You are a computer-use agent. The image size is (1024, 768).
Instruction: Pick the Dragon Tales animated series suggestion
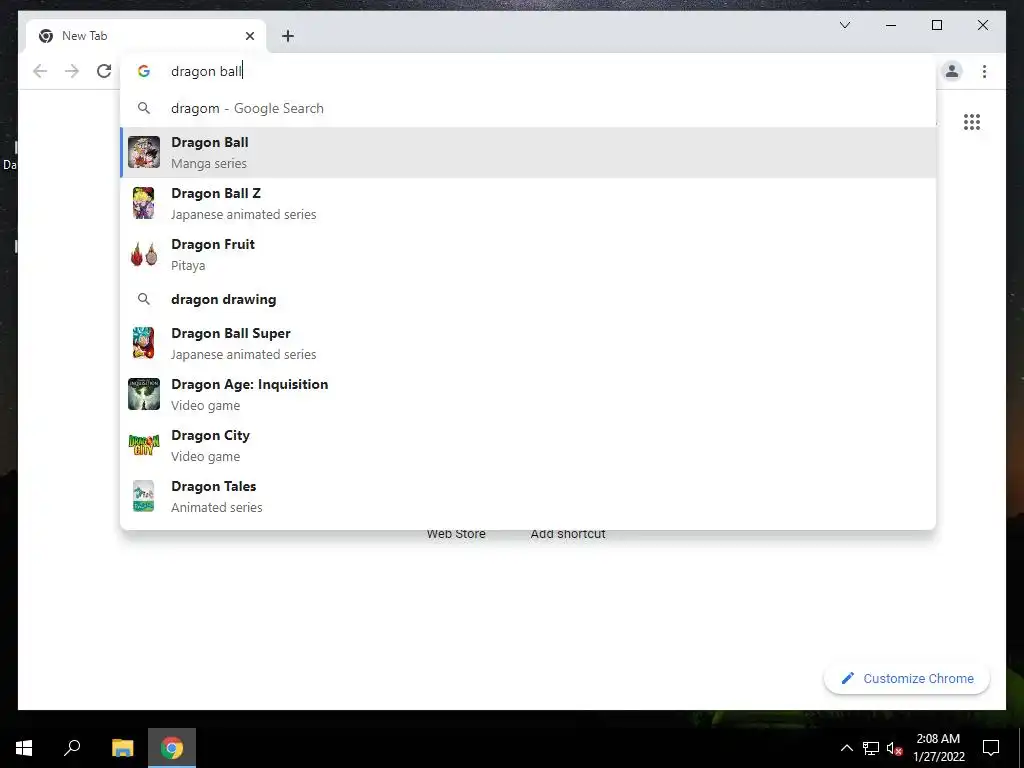528,496
